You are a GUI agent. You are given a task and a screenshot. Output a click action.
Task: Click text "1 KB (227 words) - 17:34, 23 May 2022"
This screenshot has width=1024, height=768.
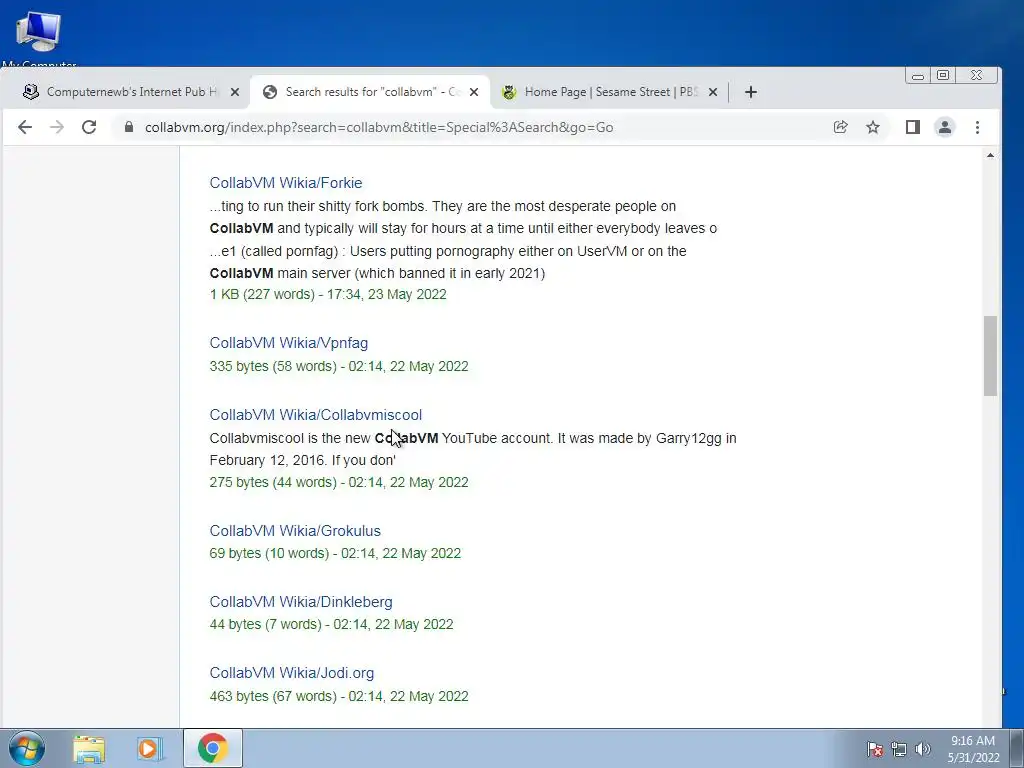click(328, 295)
